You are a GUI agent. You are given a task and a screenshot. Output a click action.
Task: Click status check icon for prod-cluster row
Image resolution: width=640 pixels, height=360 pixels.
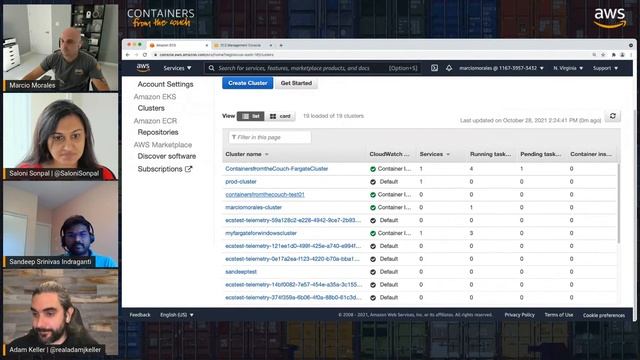point(373,182)
